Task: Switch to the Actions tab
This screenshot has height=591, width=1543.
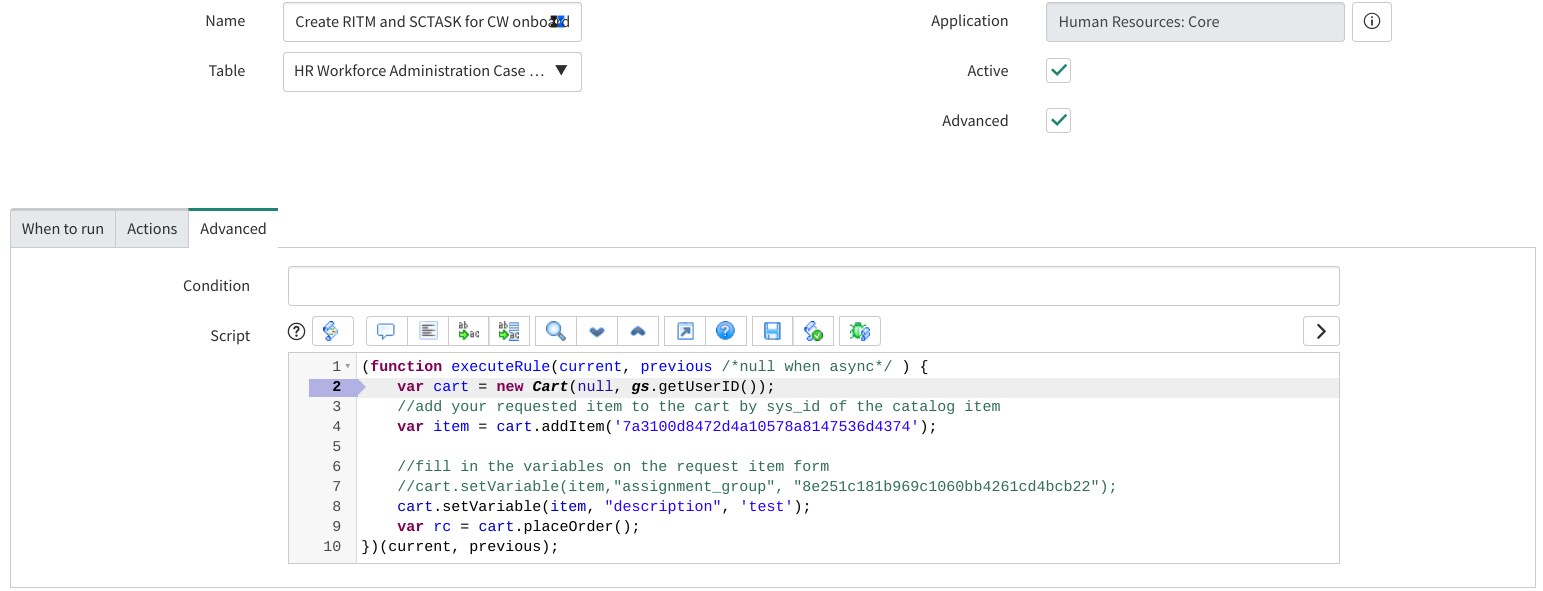Action: pyautogui.click(x=152, y=229)
